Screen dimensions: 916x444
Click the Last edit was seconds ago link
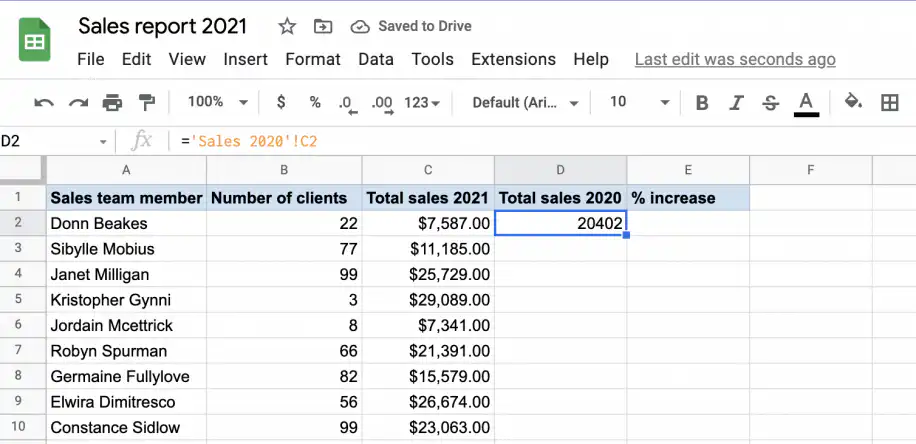pos(735,60)
